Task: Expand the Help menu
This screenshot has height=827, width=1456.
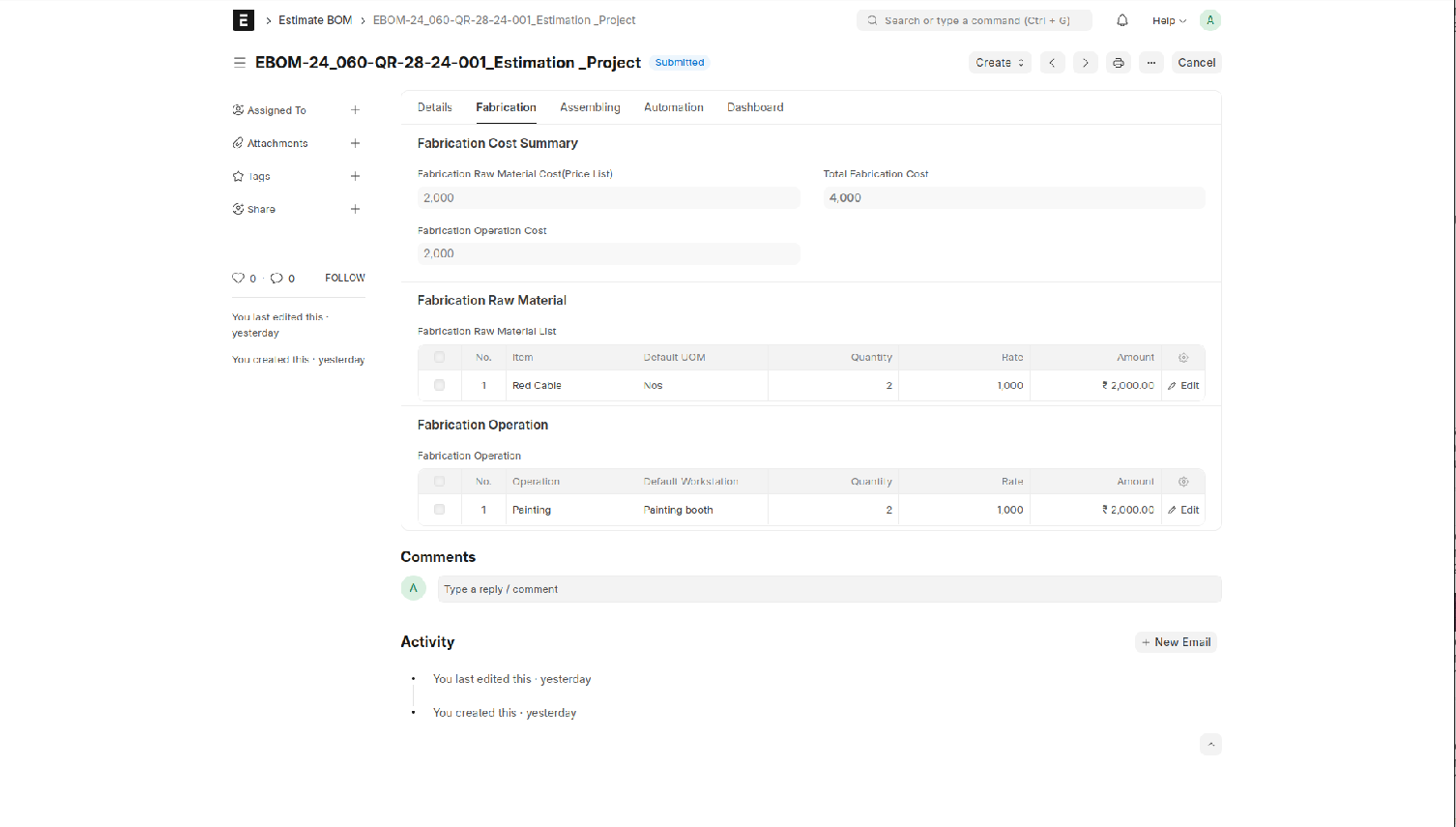Action: pyautogui.click(x=1168, y=20)
